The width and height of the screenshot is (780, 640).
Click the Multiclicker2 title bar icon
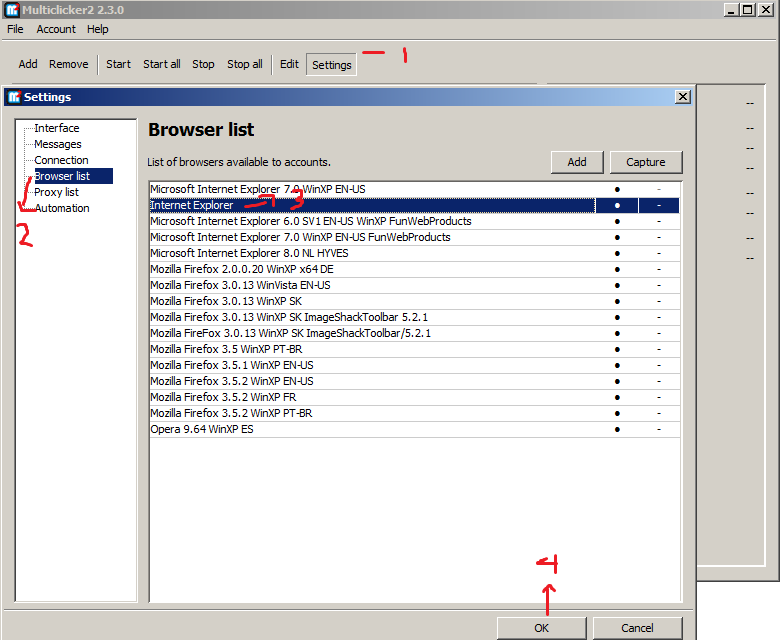[x=12, y=9]
